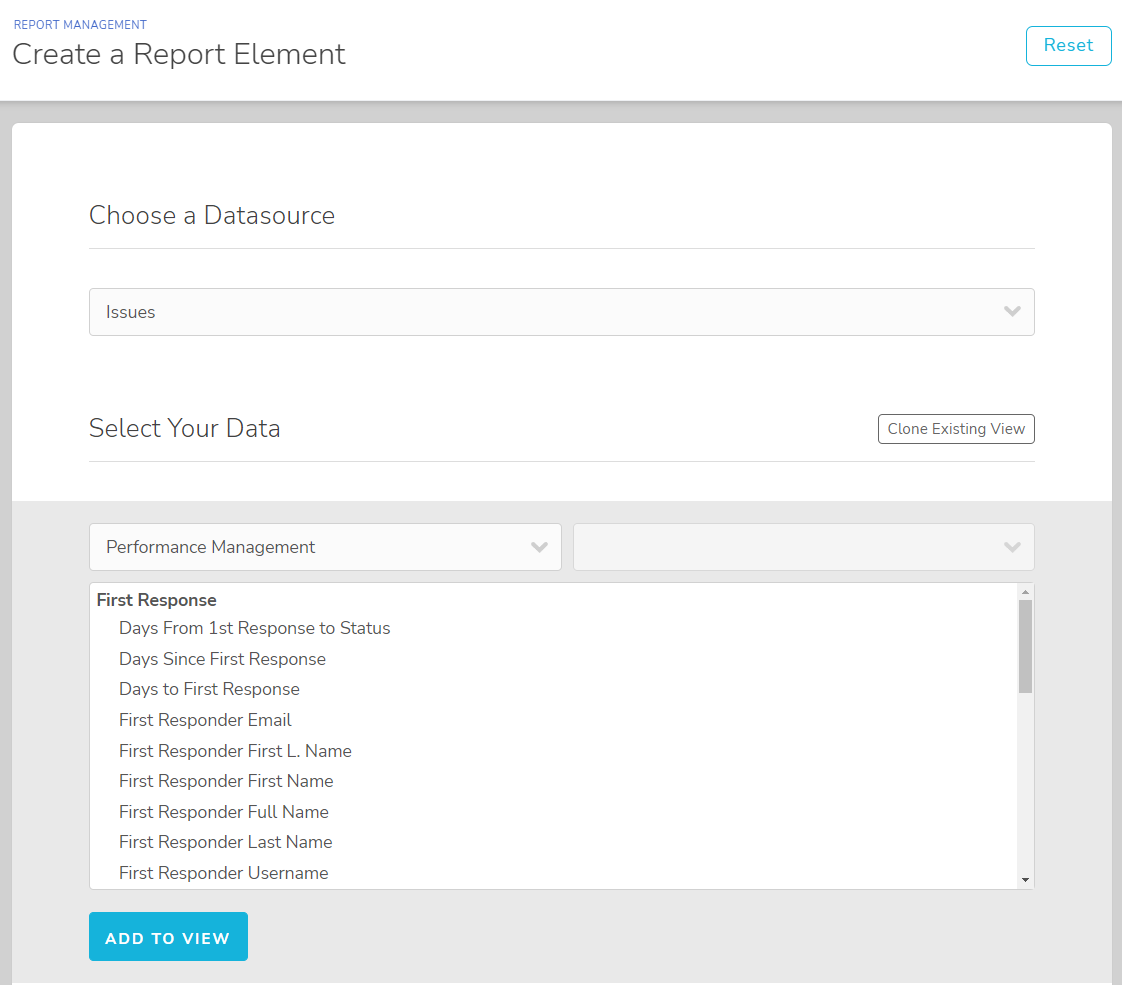Select Days From 1st Response to Status

point(255,628)
